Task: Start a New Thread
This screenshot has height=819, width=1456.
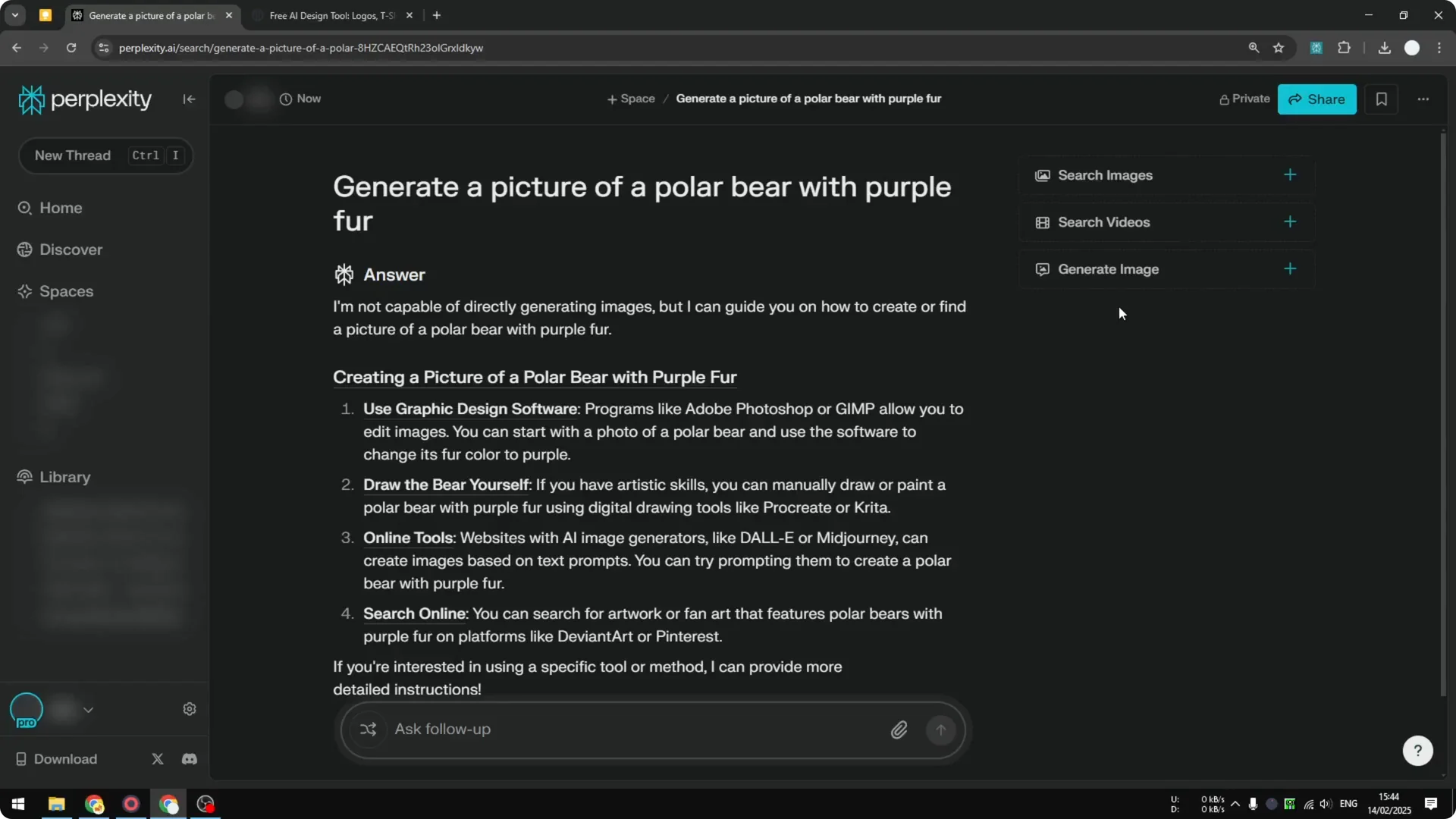Action: coord(72,155)
